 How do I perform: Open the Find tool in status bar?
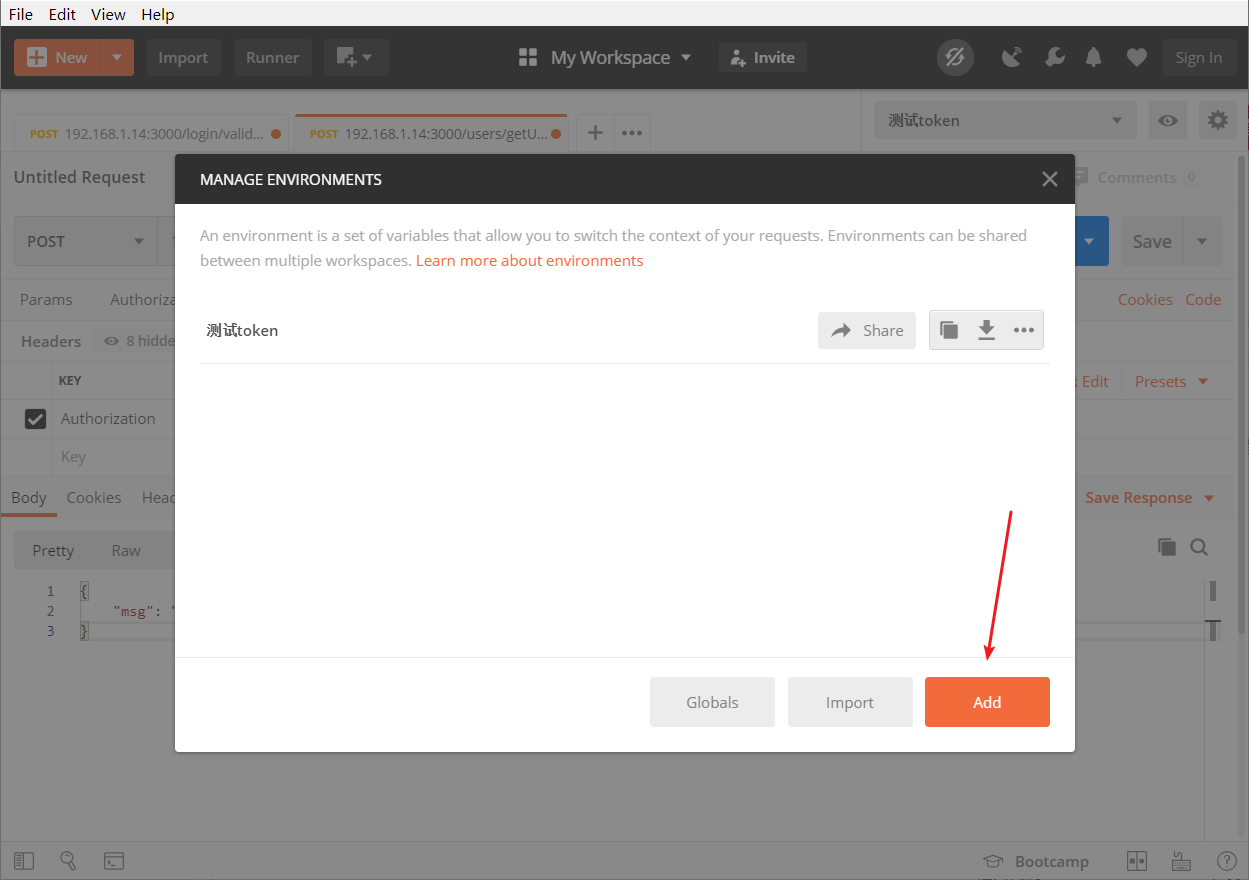[x=68, y=861]
